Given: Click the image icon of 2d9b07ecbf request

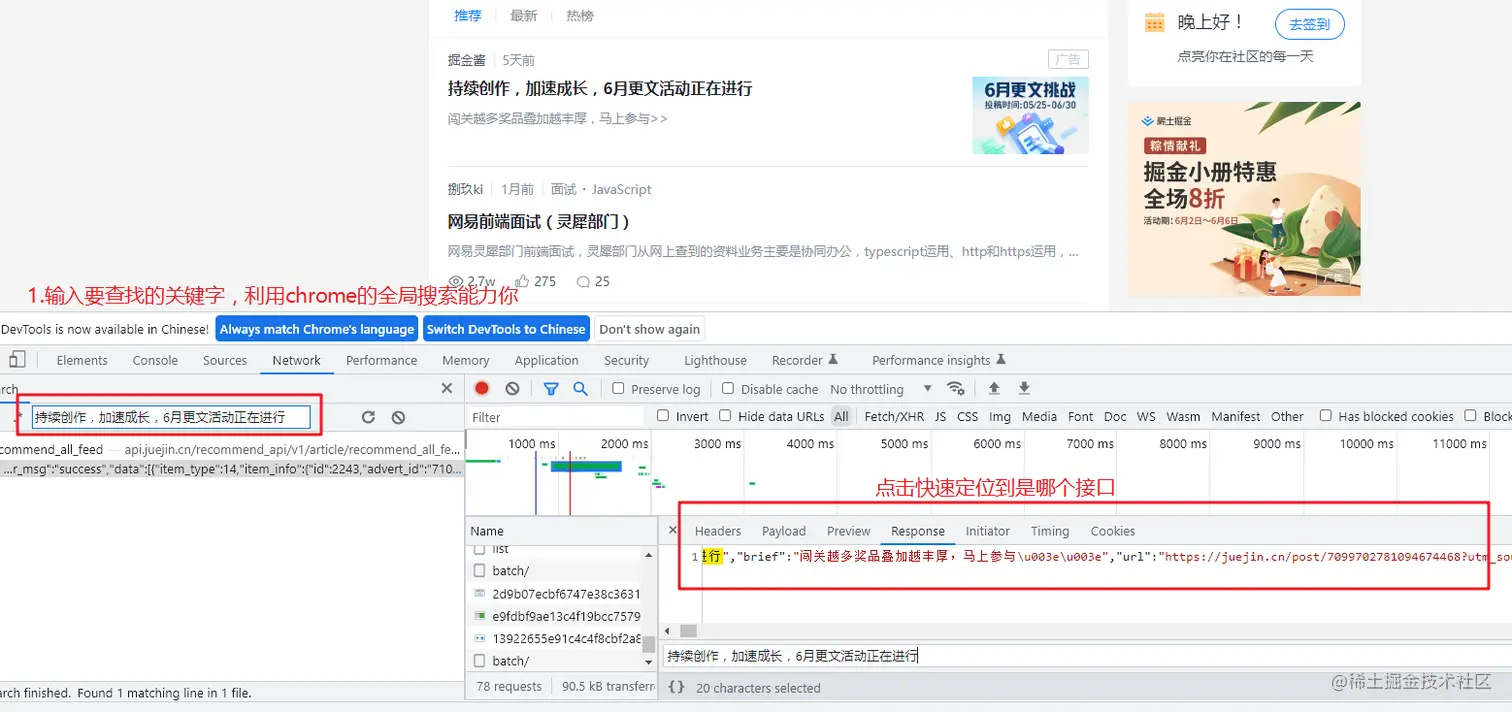Looking at the screenshot, I should (480, 594).
